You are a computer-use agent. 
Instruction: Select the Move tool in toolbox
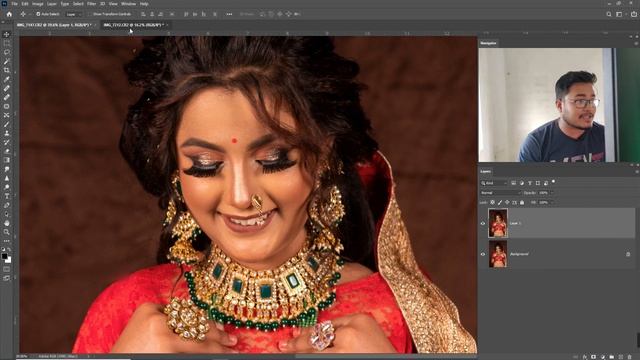coord(7,34)
